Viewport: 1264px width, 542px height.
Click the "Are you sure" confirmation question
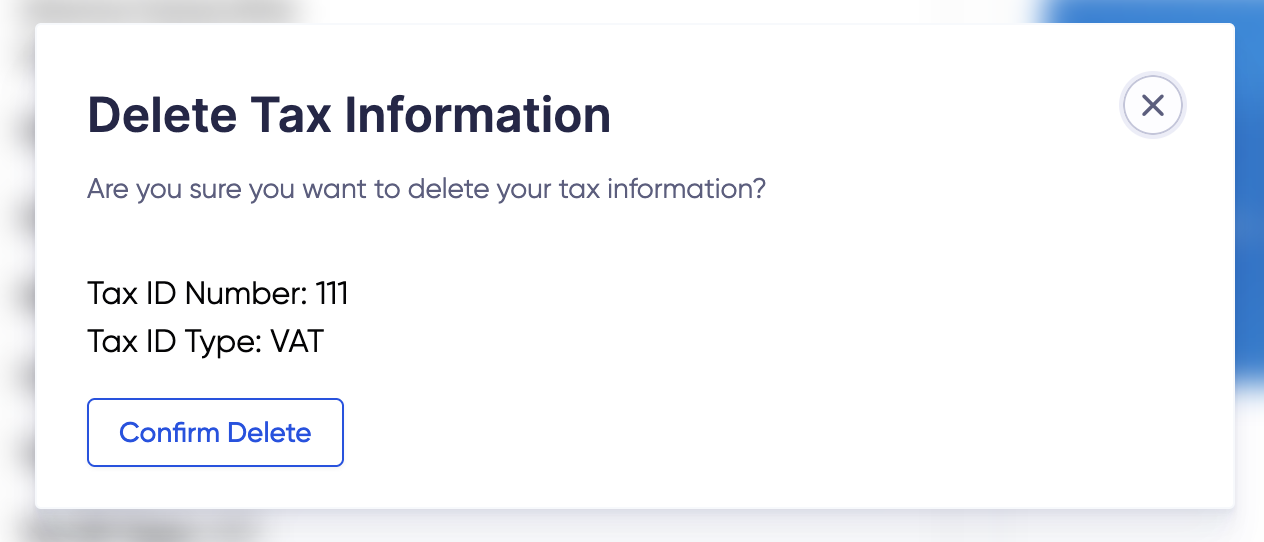tap(426, 189)
